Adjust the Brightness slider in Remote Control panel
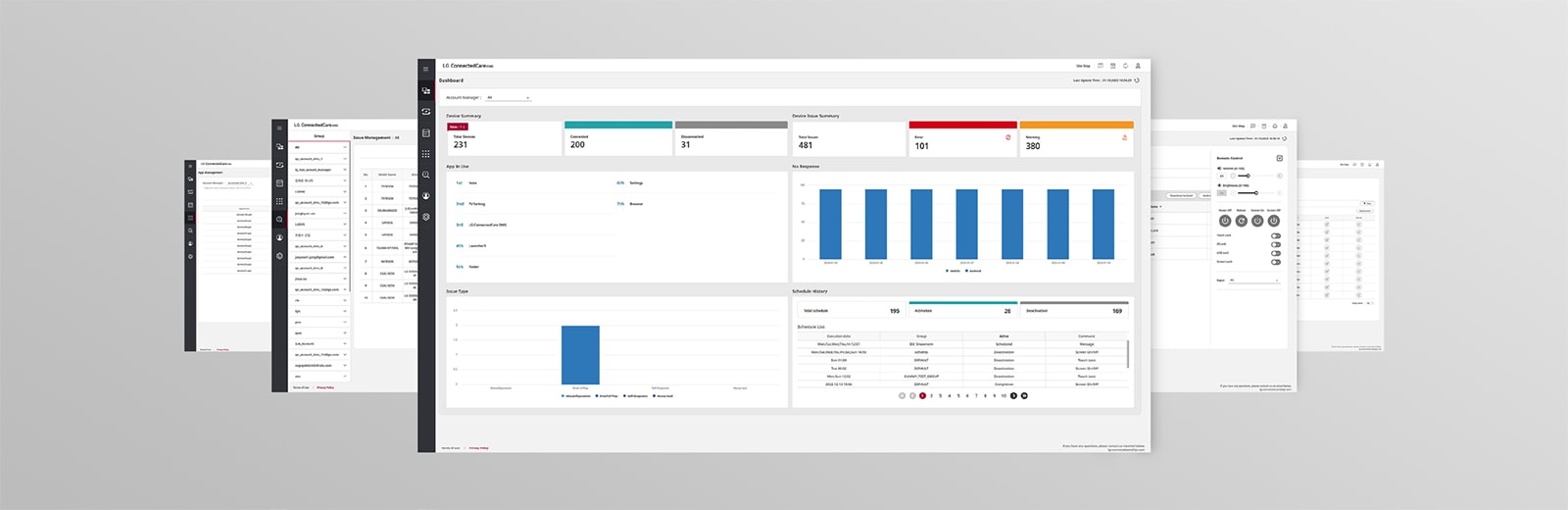 coord(1256,192)
